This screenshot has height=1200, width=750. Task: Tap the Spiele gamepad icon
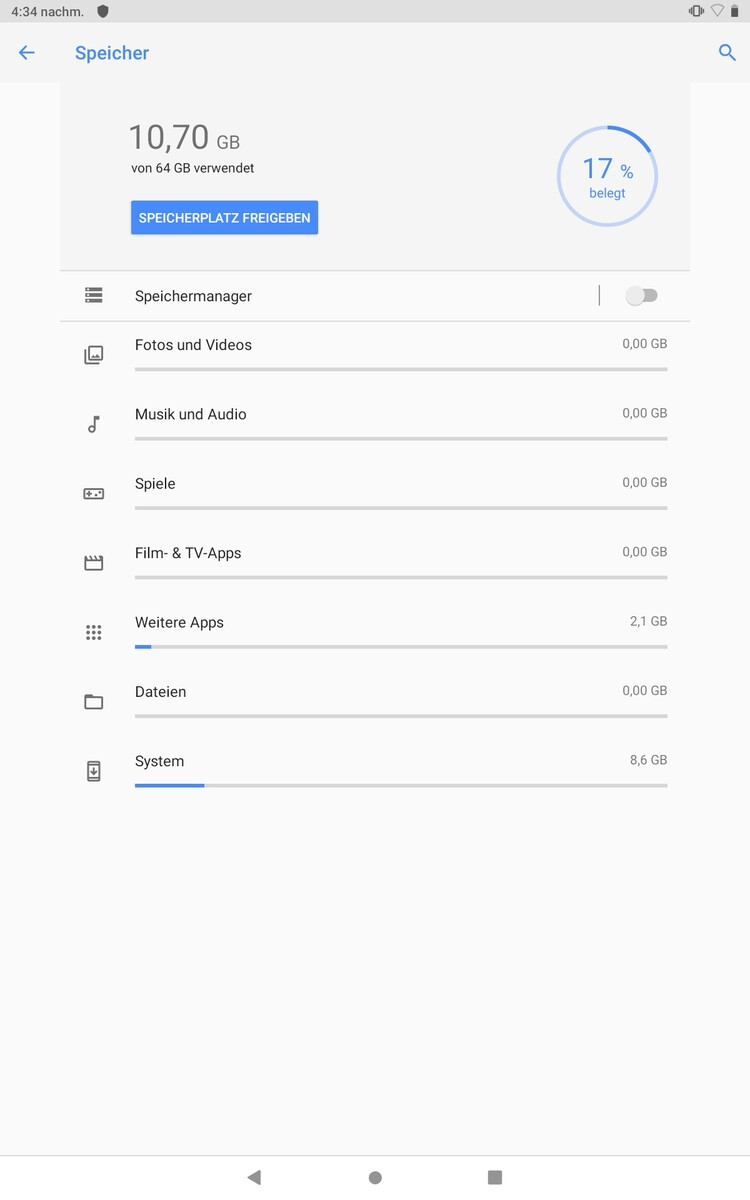94,494
